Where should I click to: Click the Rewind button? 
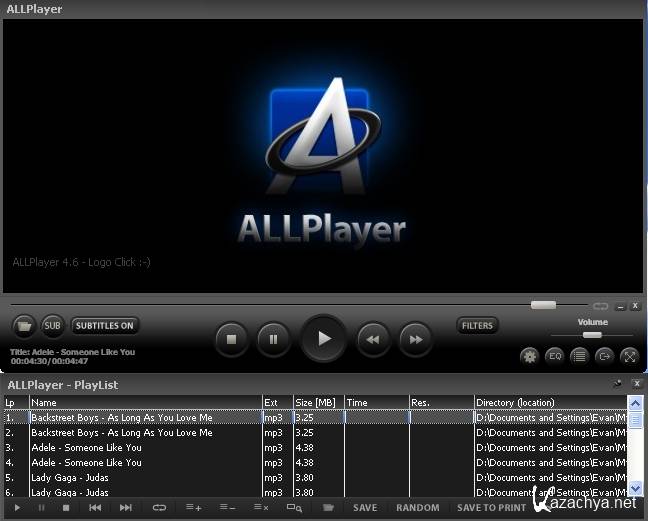(x=373, y=339)
